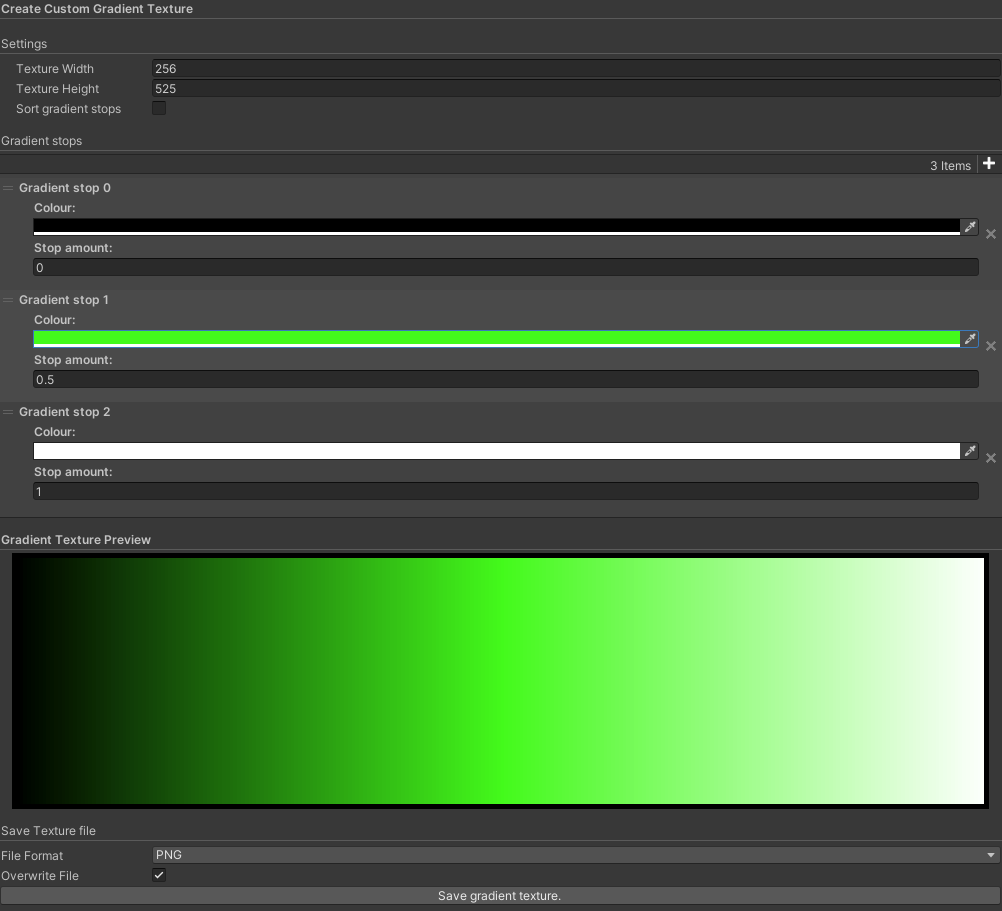
Task: Click Create Custom Gradient Texture title
Action: click(x=97, y=9)
